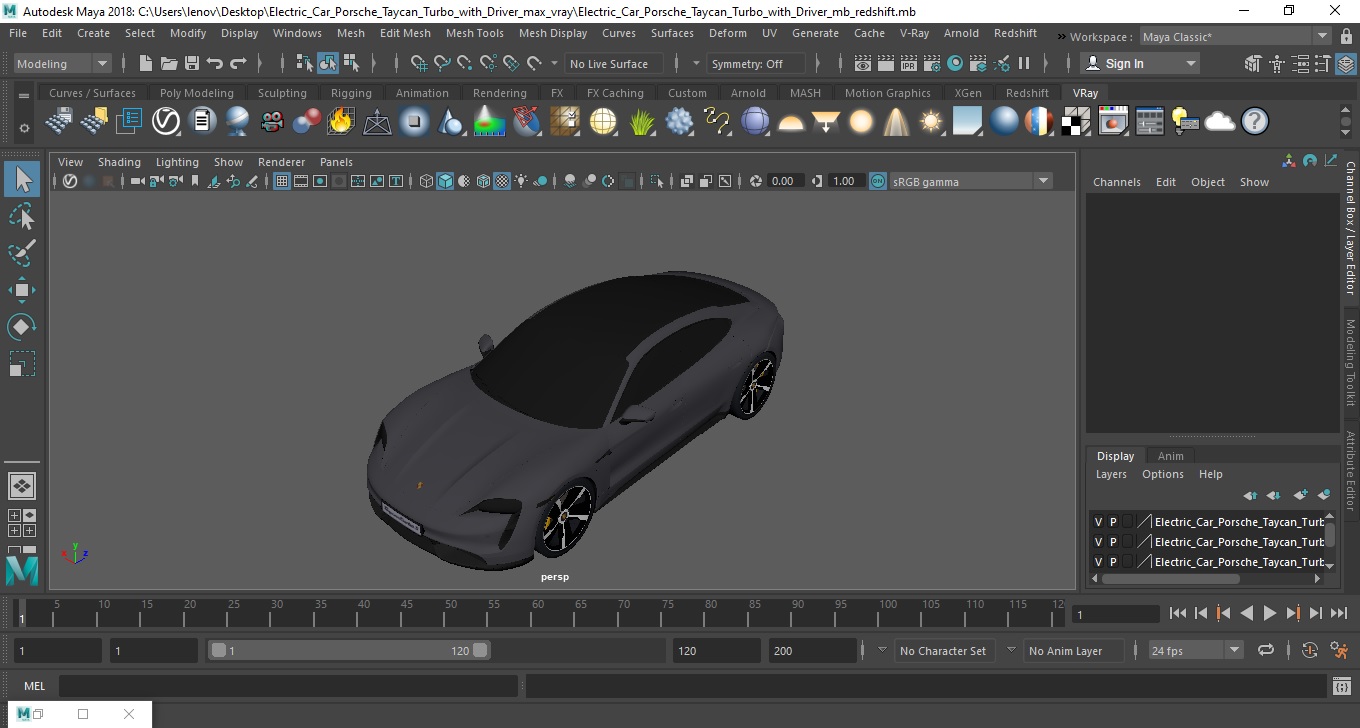This screenshot has height=728, width=1360.
Task: Switch to the Redshift shelf tab
Action: [x=1027, y=93]
